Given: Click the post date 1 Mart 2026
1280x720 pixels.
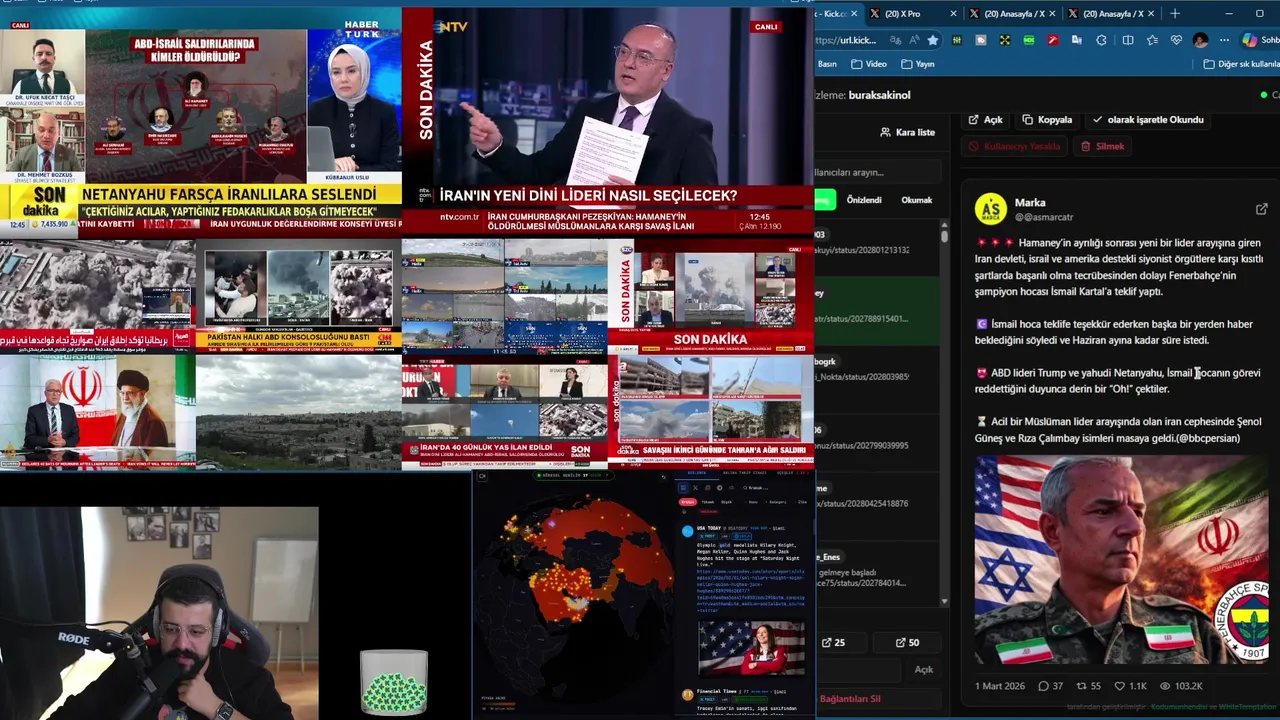Looking at the screenshot, I should (x=1000, y=686).
